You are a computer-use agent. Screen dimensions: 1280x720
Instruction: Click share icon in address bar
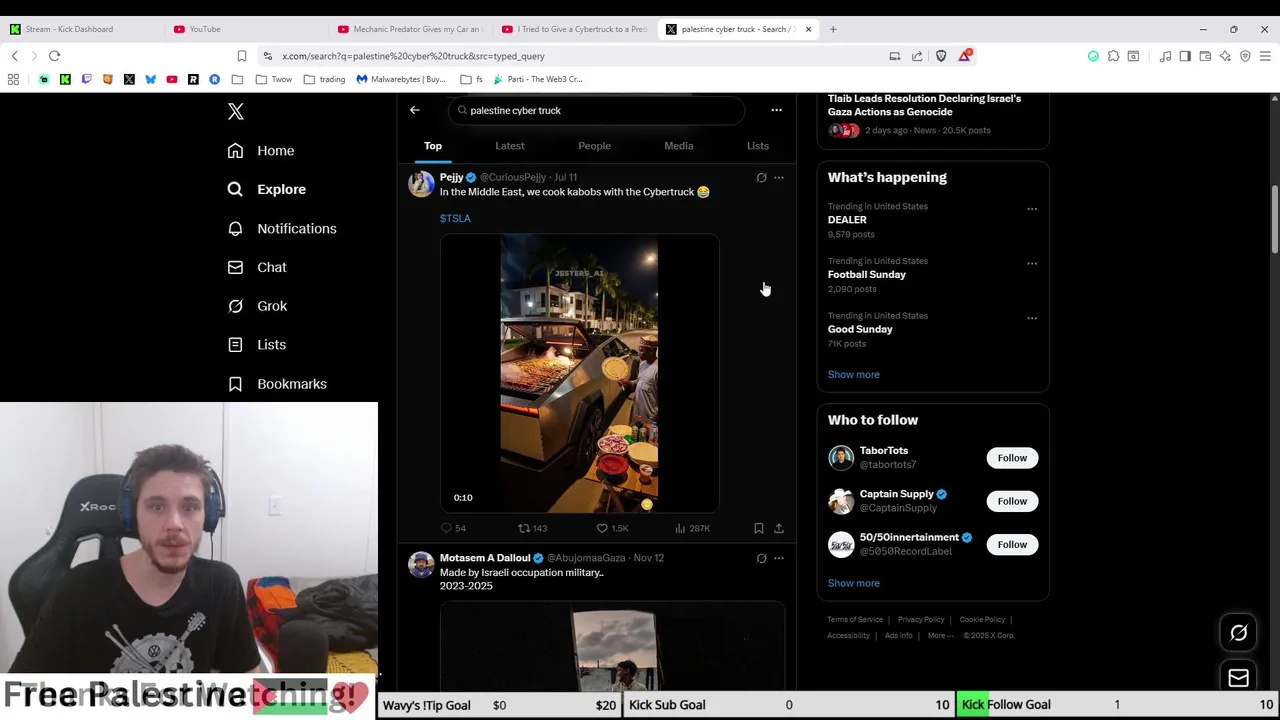[x=917, y=56]
